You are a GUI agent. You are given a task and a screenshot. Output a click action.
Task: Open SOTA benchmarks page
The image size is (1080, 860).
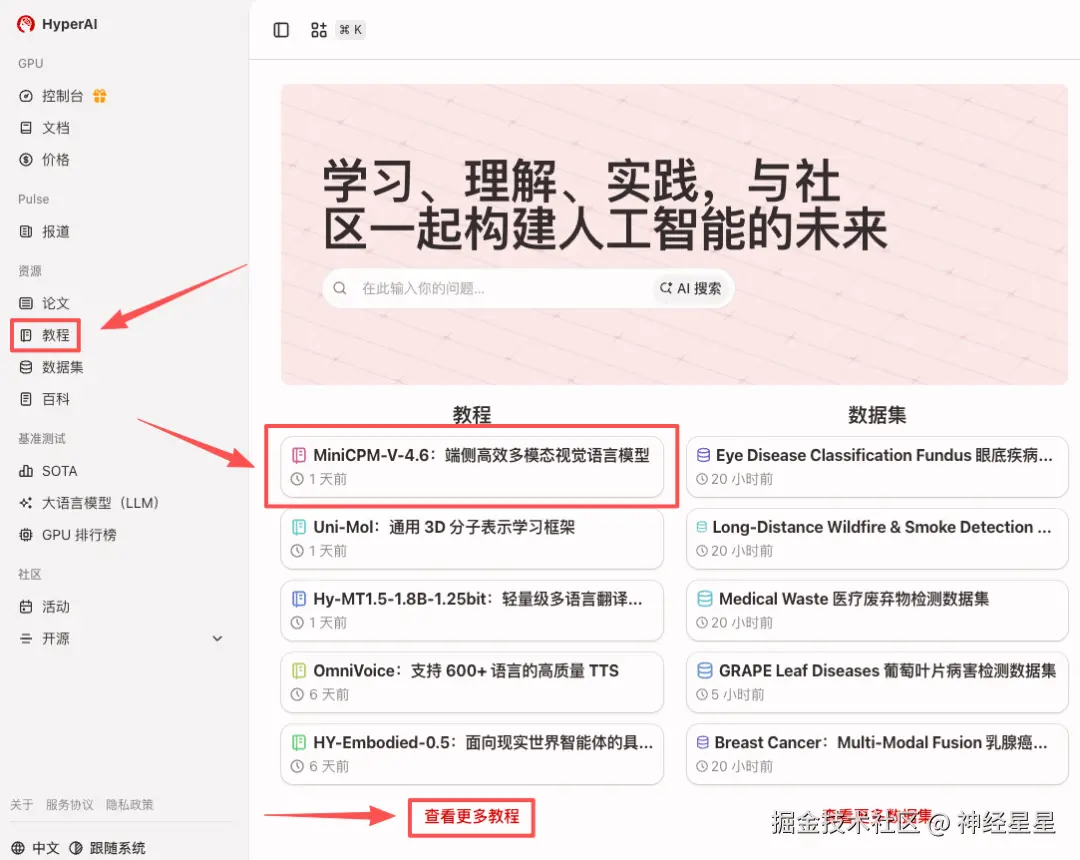tap(59, 471)
